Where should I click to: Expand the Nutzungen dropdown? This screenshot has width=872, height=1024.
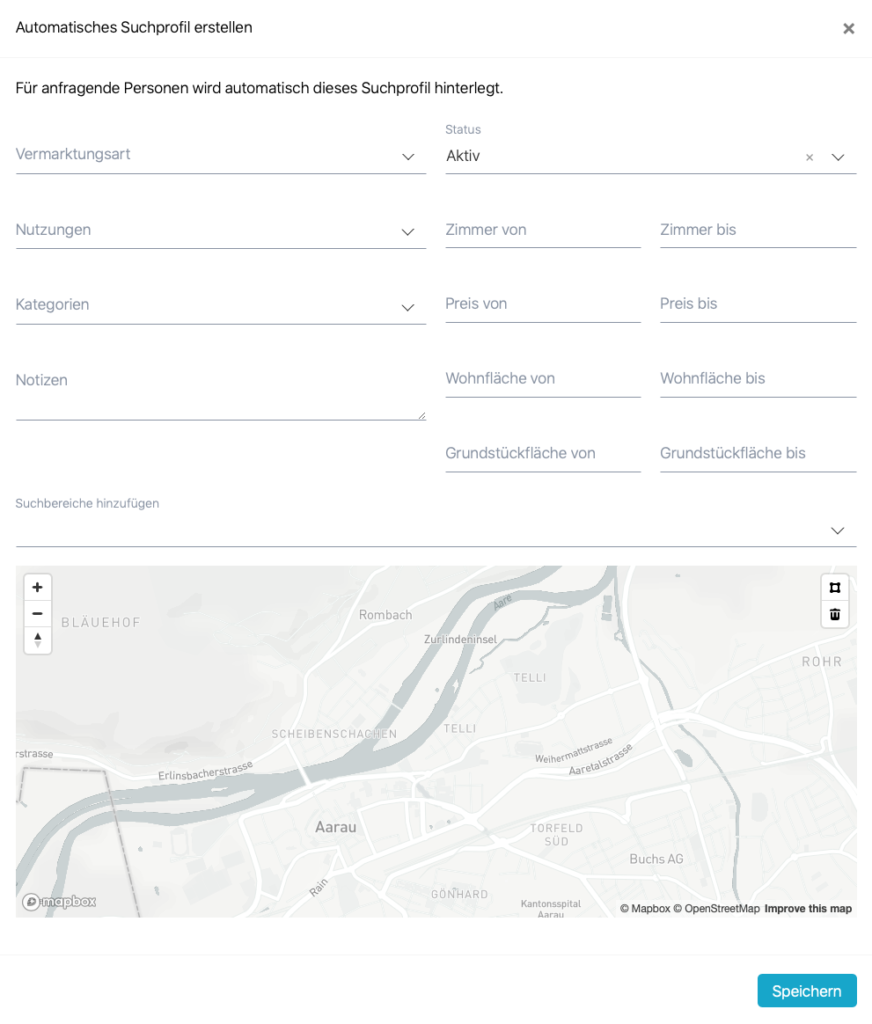click(220, 230)
